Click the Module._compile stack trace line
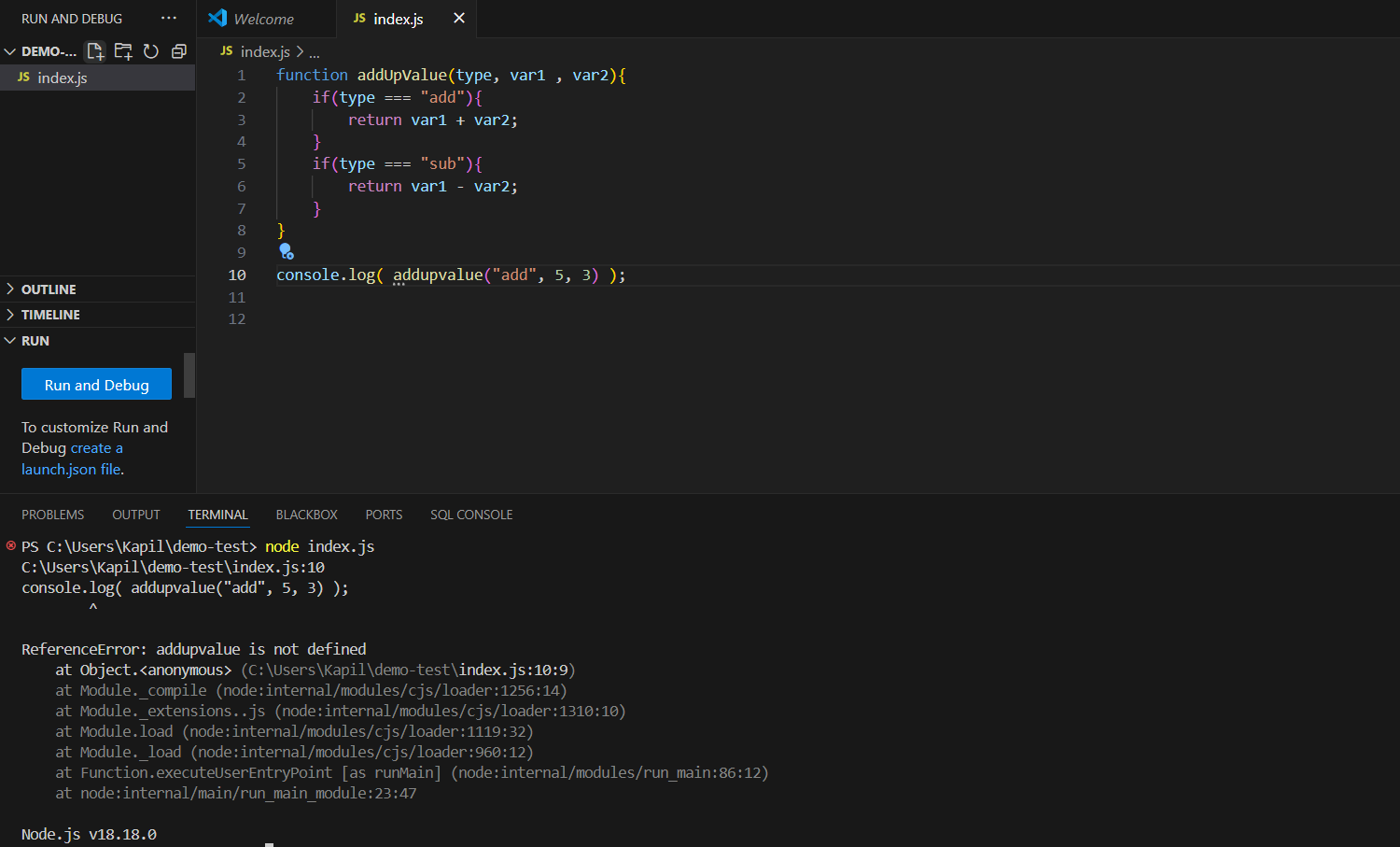The width and height of the screenshot is (1400, 847). pos(311,690)
